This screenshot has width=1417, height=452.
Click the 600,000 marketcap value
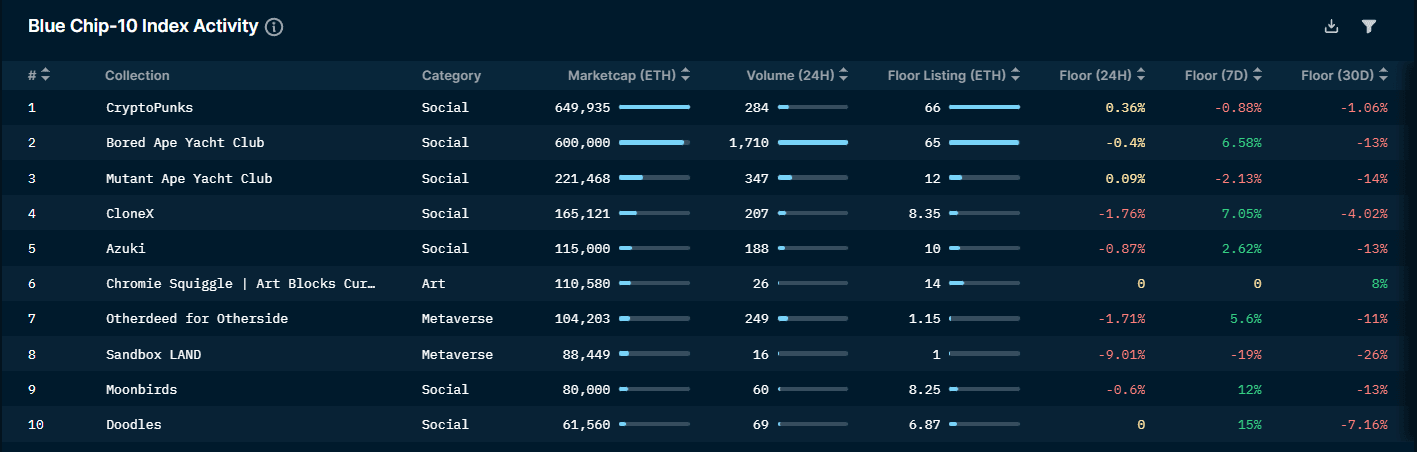pyautogui.click(x=582, y=143)
